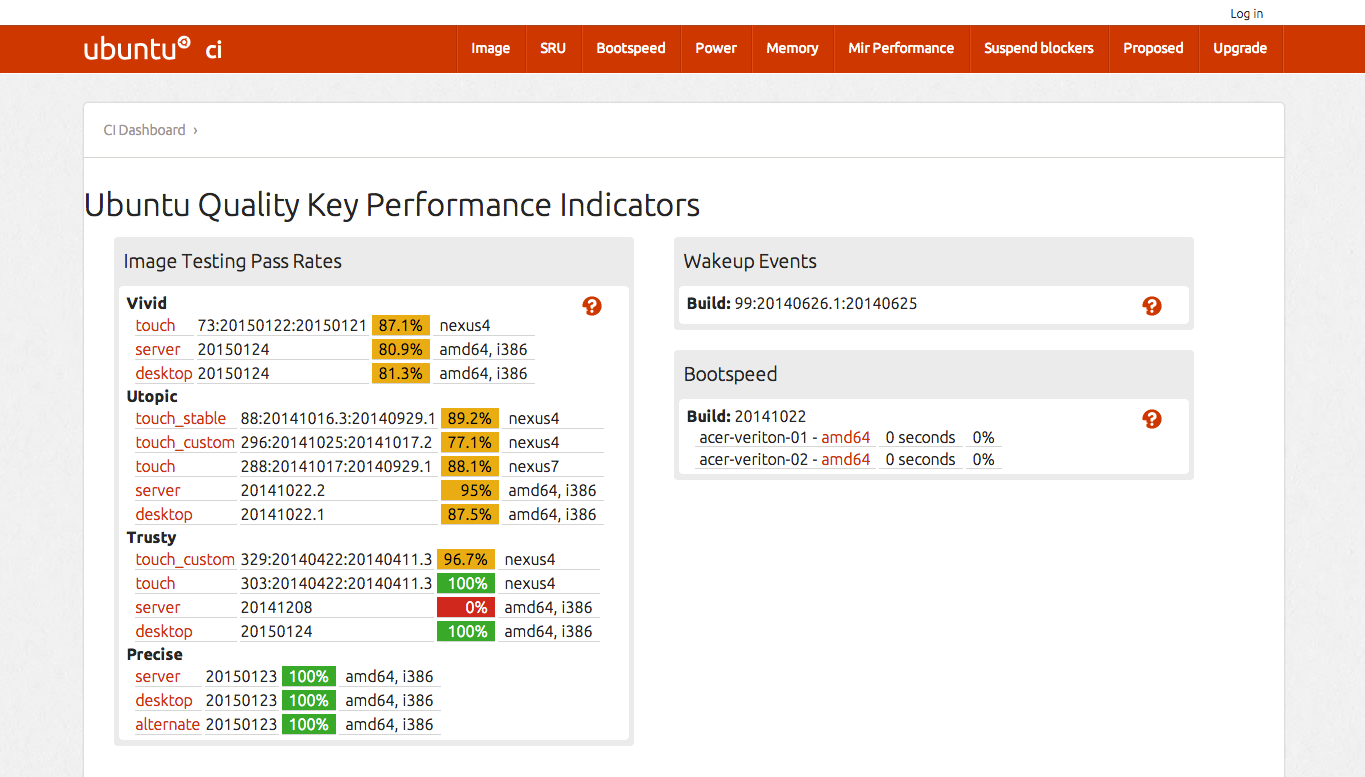The height and width of the screenshot is (777, 1365).
Task: Click the Precise release heading
Action: point(155,654)
